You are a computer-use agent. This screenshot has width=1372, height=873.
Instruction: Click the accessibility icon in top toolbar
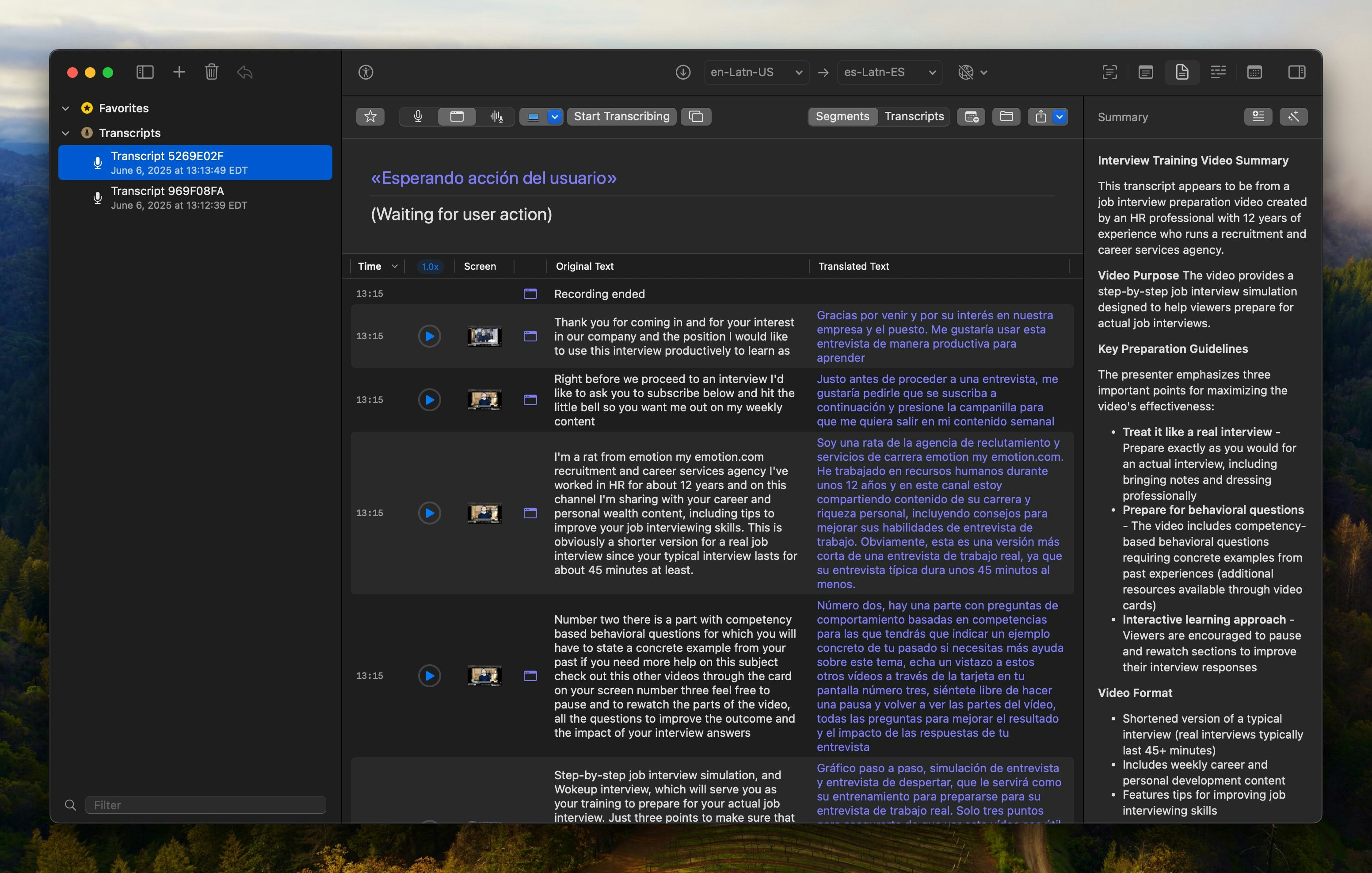pyautogui.click(x=366, y=73)
